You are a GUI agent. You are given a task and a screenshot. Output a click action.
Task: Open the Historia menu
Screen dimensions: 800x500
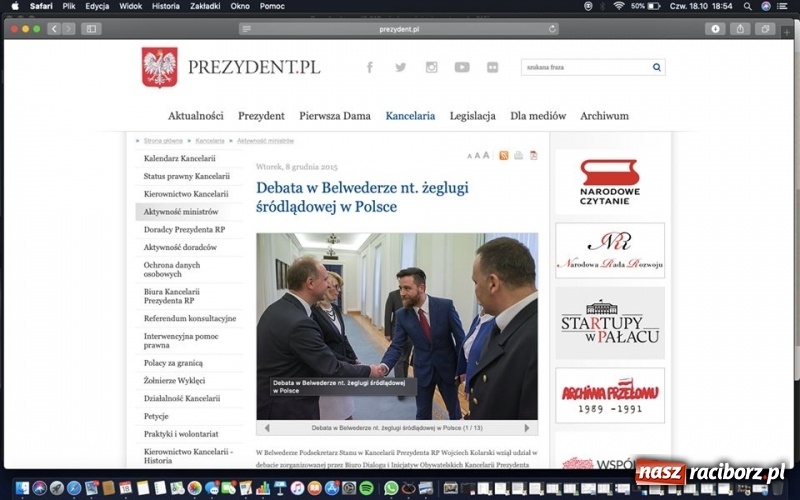coord(165,6)
